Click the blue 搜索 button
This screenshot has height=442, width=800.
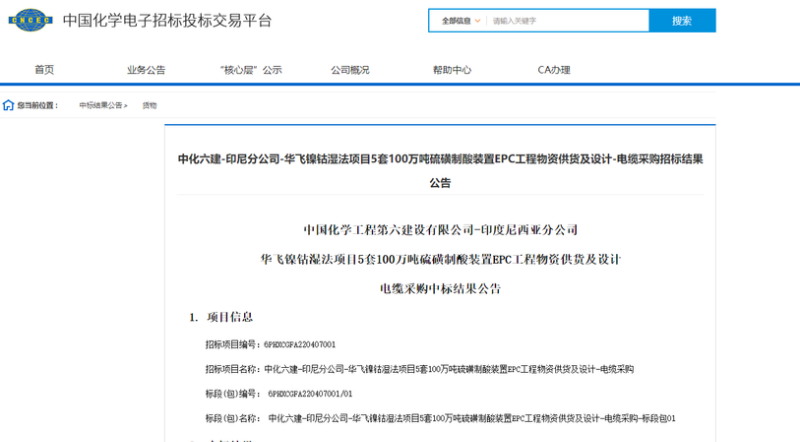pos(682,20)
